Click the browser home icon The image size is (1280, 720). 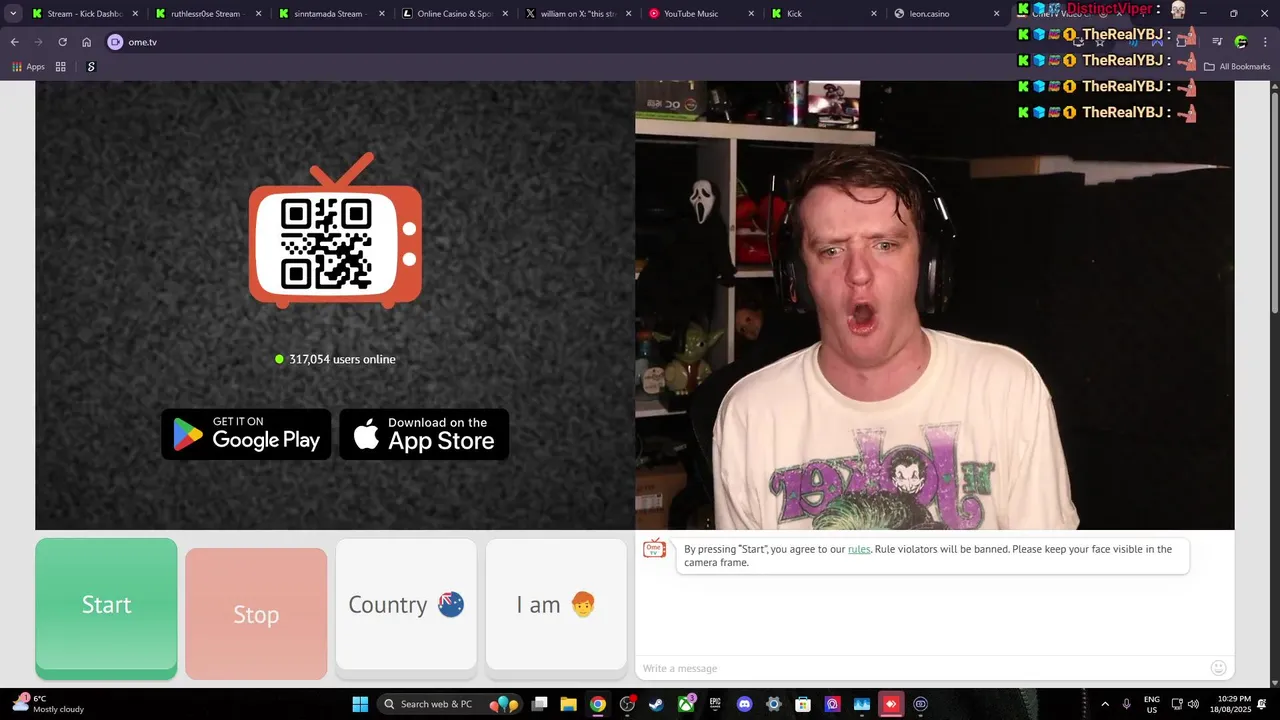click(x=86, y=42)
